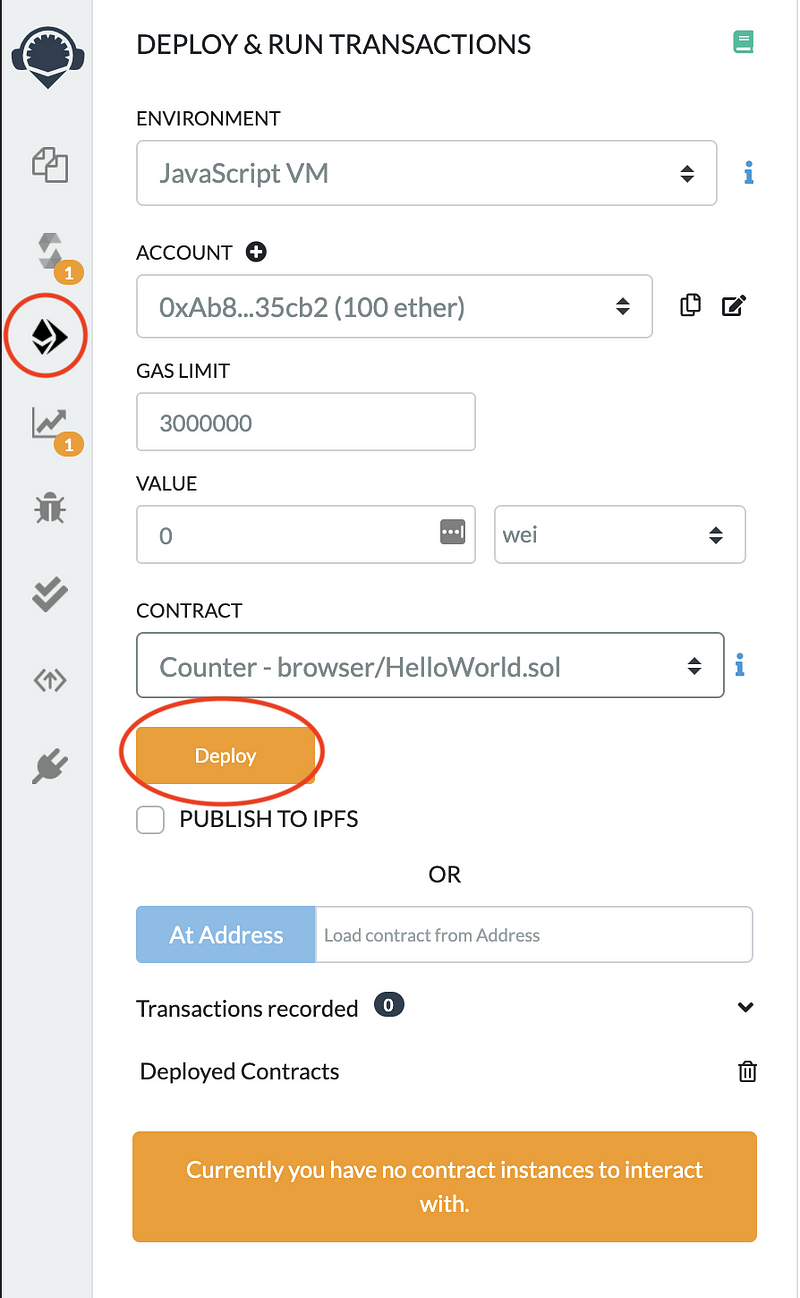Viewport: 800px width, 1298px height.
Task: Delete deployed contracts with trash icon
Action: tap(747, 1072)
